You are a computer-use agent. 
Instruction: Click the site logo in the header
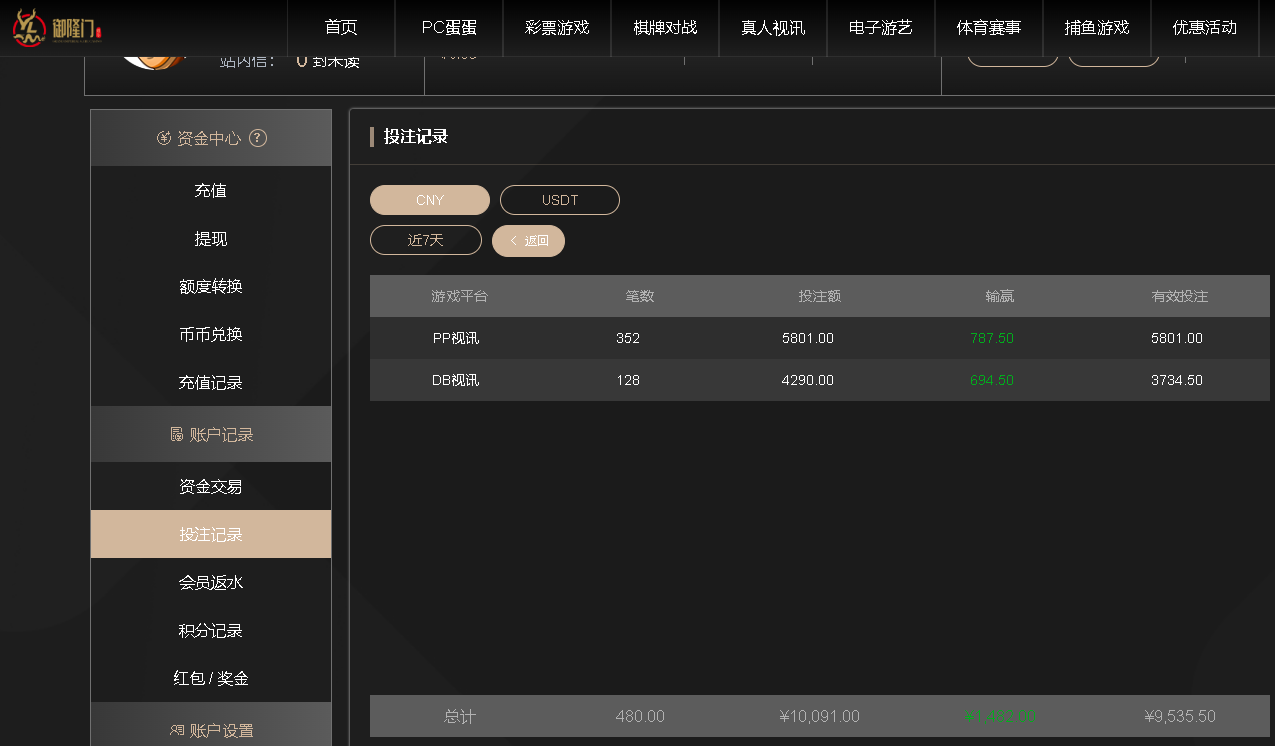[56, 28]
